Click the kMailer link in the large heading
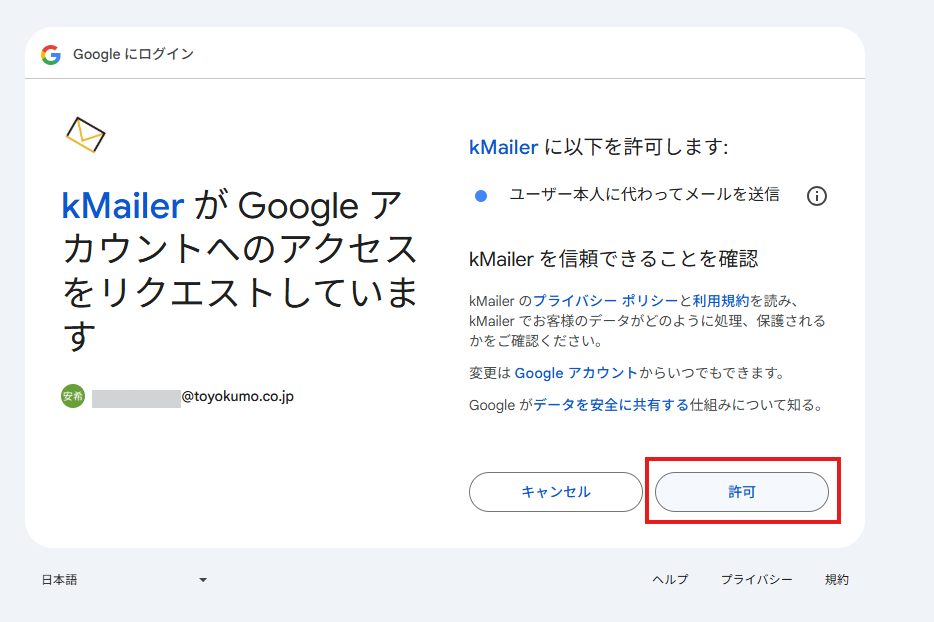 point(123,206)
